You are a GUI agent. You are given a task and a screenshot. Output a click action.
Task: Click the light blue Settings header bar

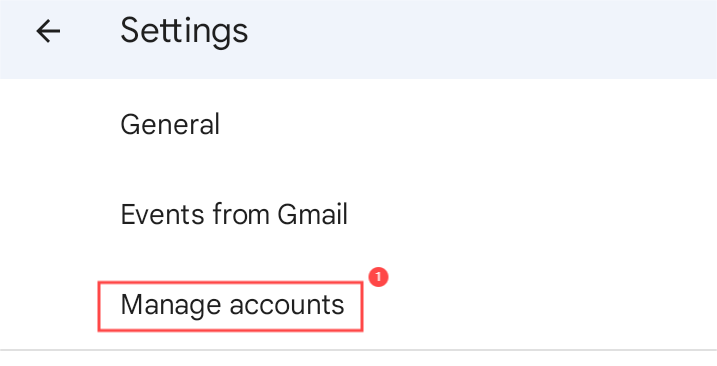click(358, 39)
